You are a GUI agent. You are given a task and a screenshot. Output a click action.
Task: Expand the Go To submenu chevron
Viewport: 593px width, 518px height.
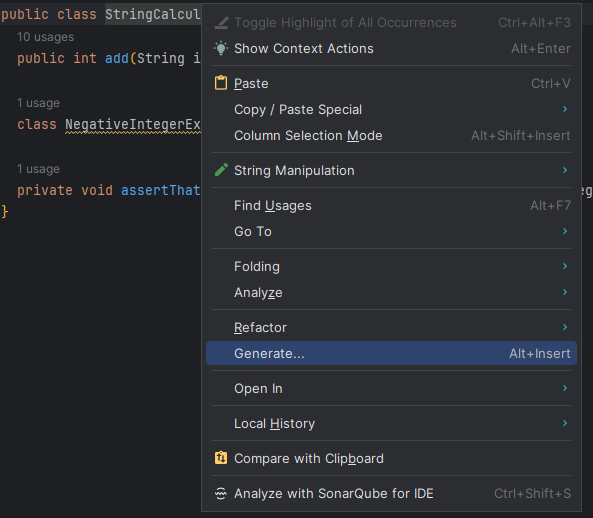click(x=565, y=231)
